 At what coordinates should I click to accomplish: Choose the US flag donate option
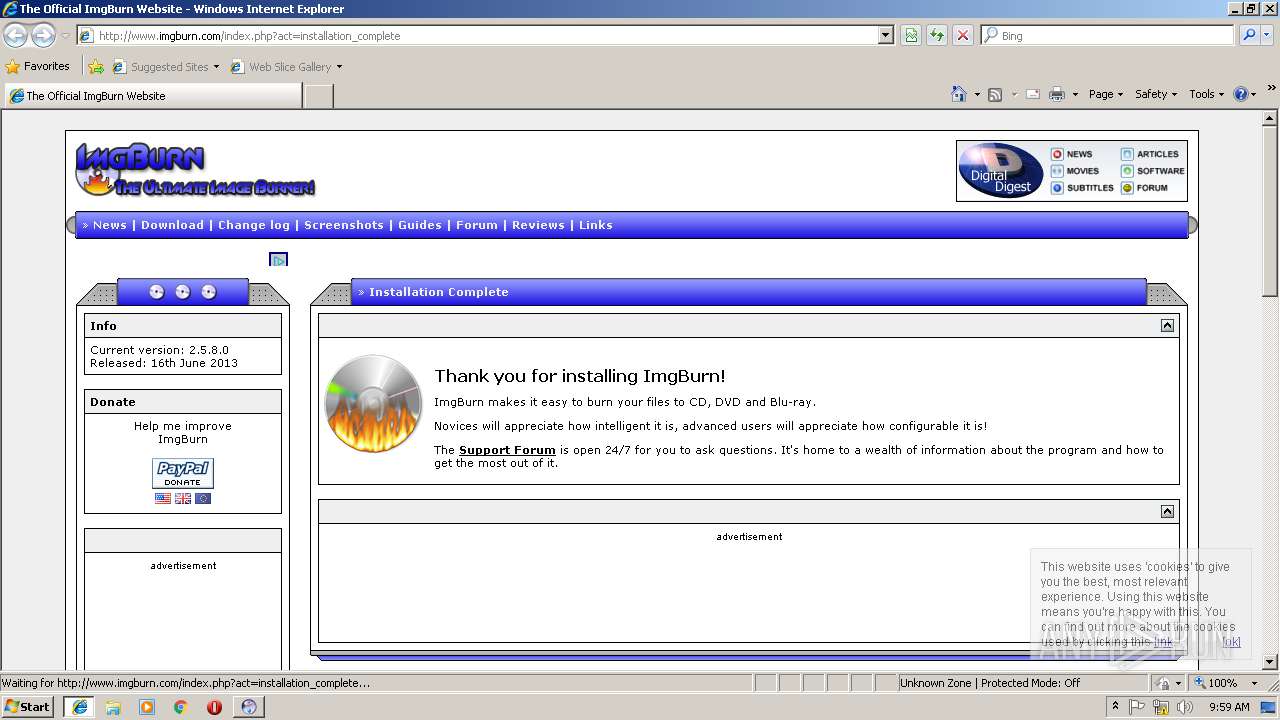(x=163, y=498)
